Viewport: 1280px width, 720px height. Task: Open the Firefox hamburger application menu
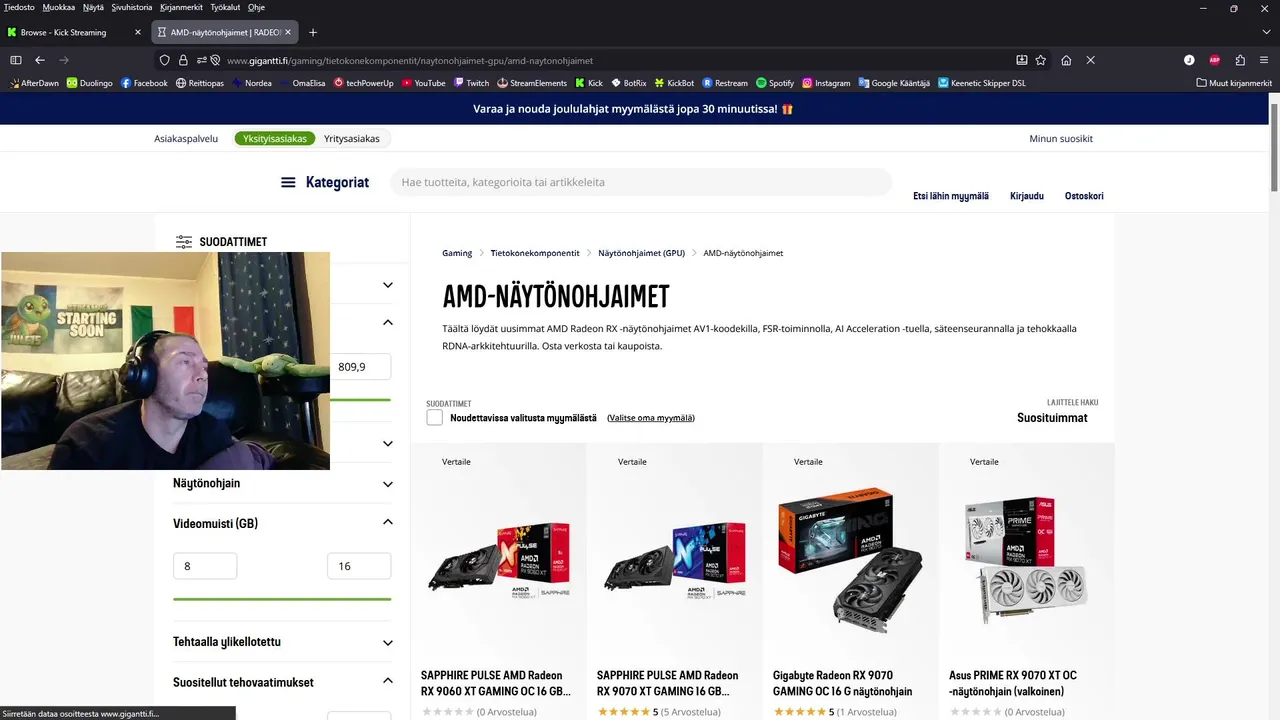(x=1264, y=60)
